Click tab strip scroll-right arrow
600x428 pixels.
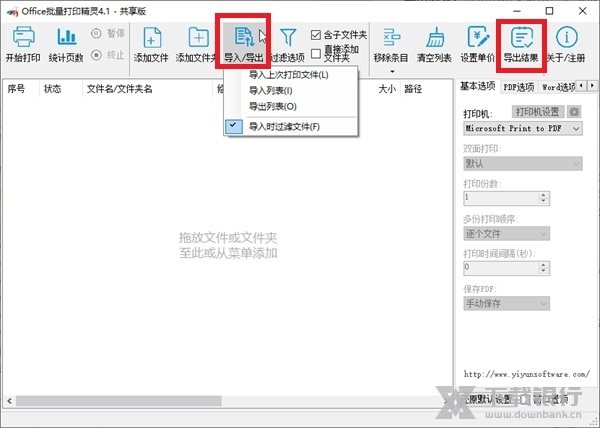pos(592,85)
